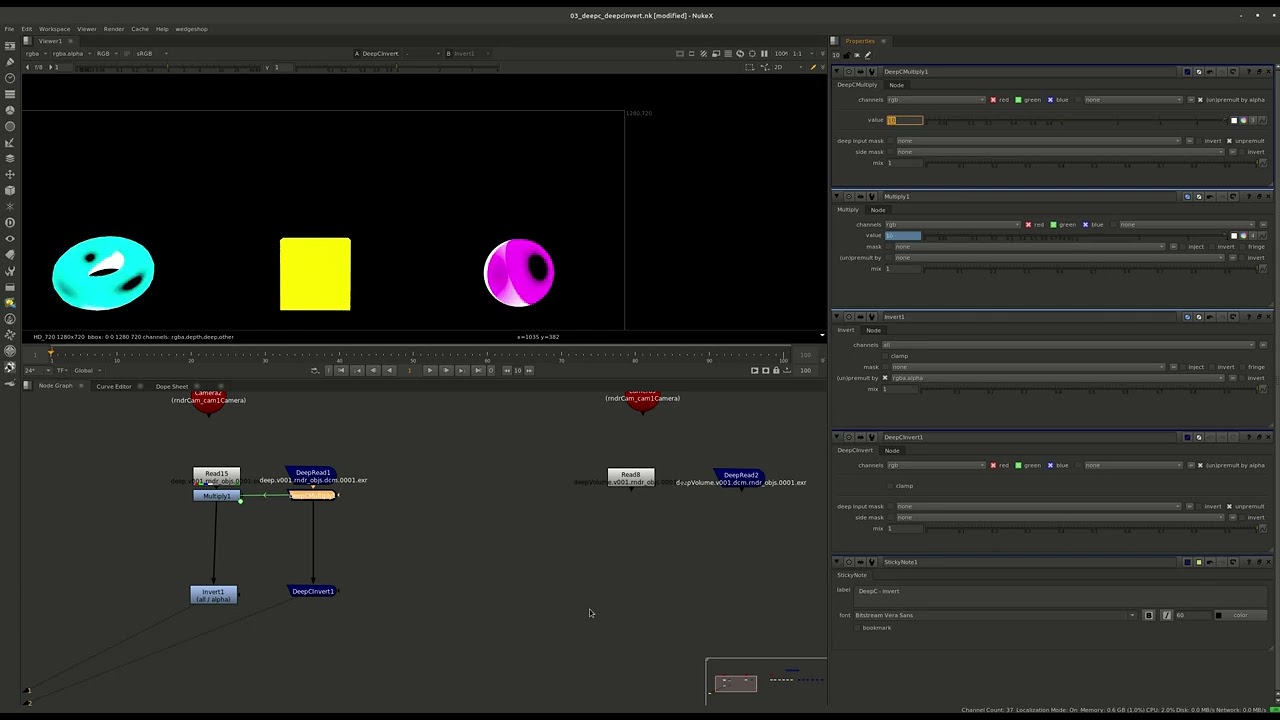This screenshot has width=1280, height=720.
Task: Switch to the Curve Editor tab
Action: (x=114, y=386)
